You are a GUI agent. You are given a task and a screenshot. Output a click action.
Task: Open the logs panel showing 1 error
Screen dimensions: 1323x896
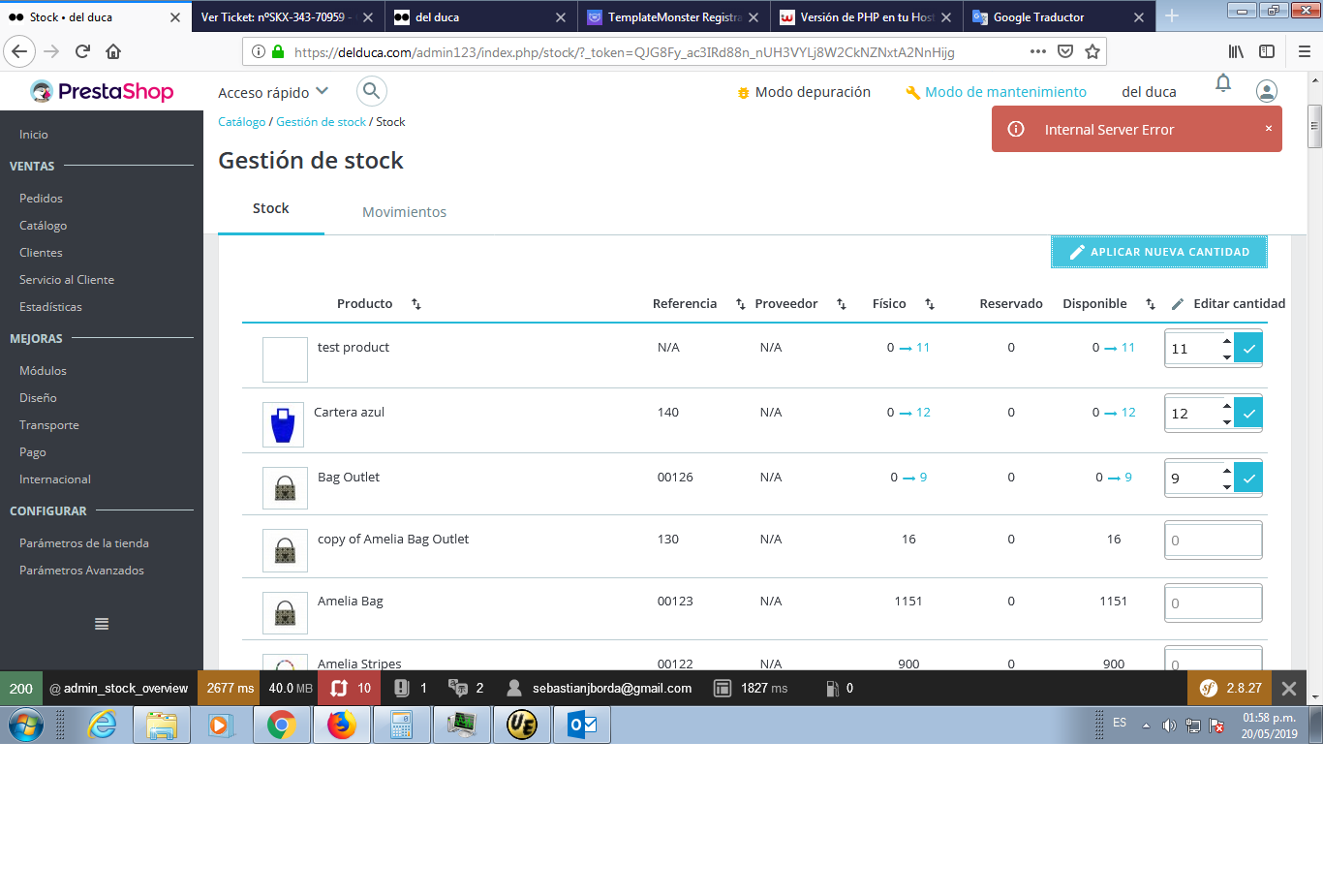[411, 689]
